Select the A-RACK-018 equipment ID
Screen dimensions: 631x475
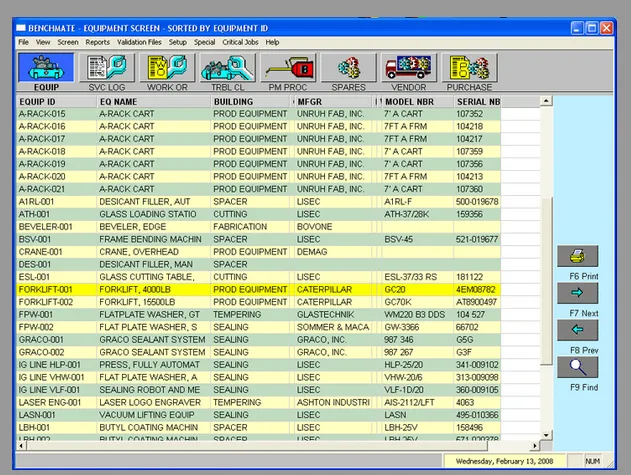tap(42, 151)
